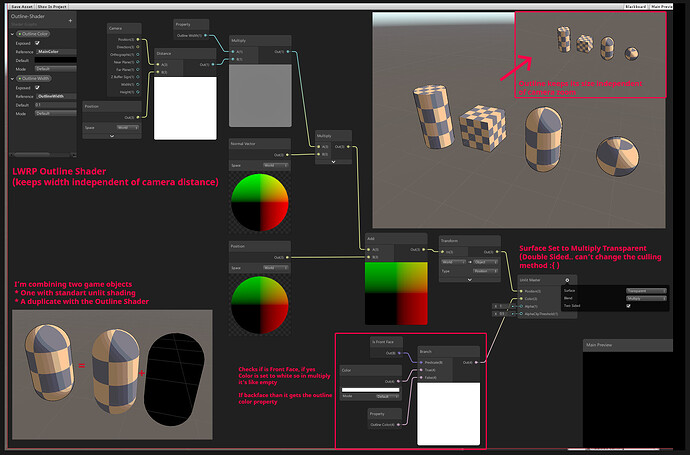Click the Camera node Far Plane(1) port

click(x=138, y=70)
